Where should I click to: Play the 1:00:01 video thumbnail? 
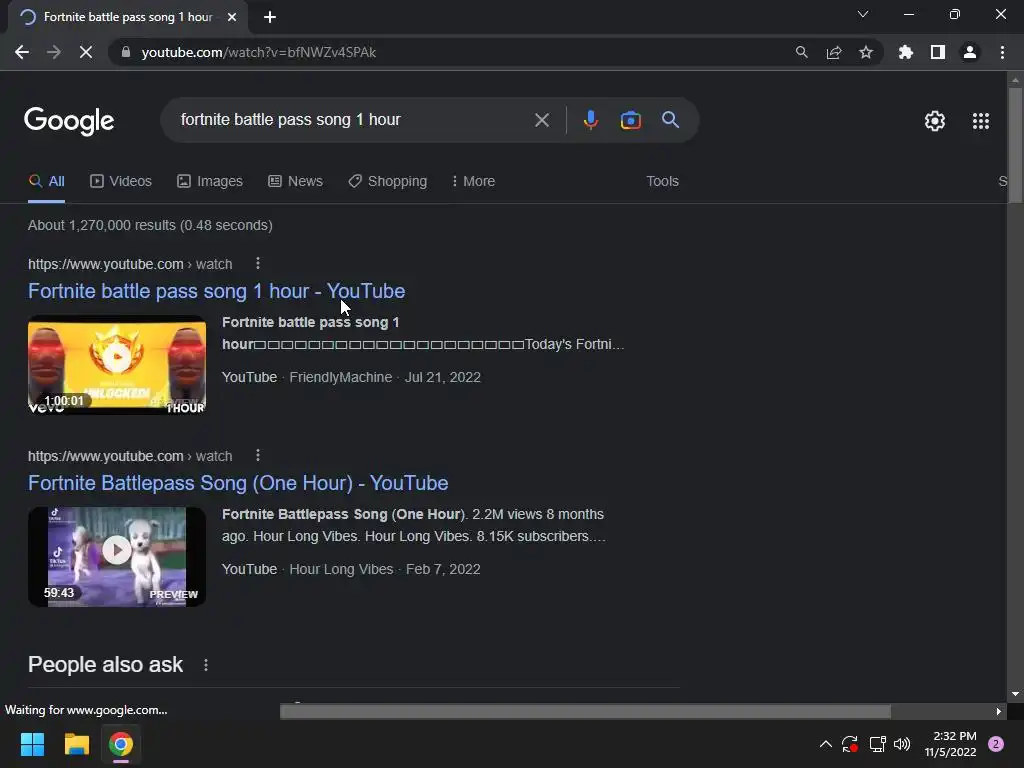tap(117, 365)
